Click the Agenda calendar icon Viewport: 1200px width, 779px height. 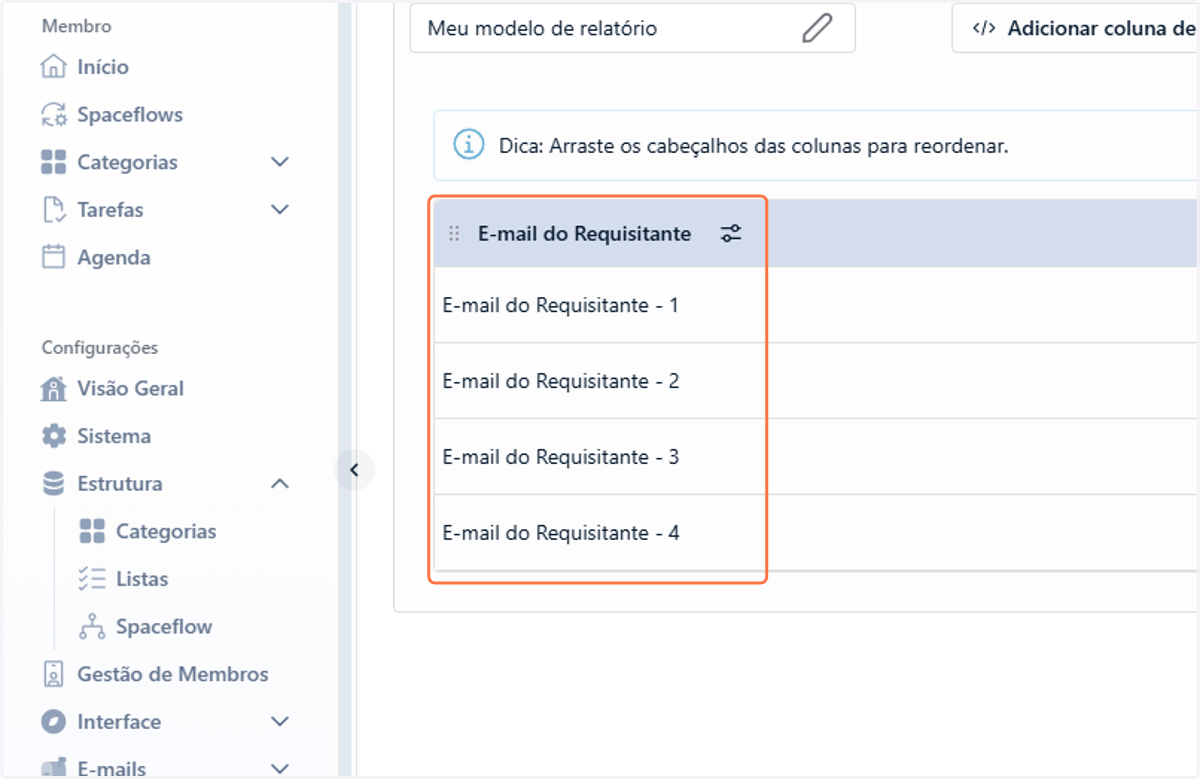point(53,257)
